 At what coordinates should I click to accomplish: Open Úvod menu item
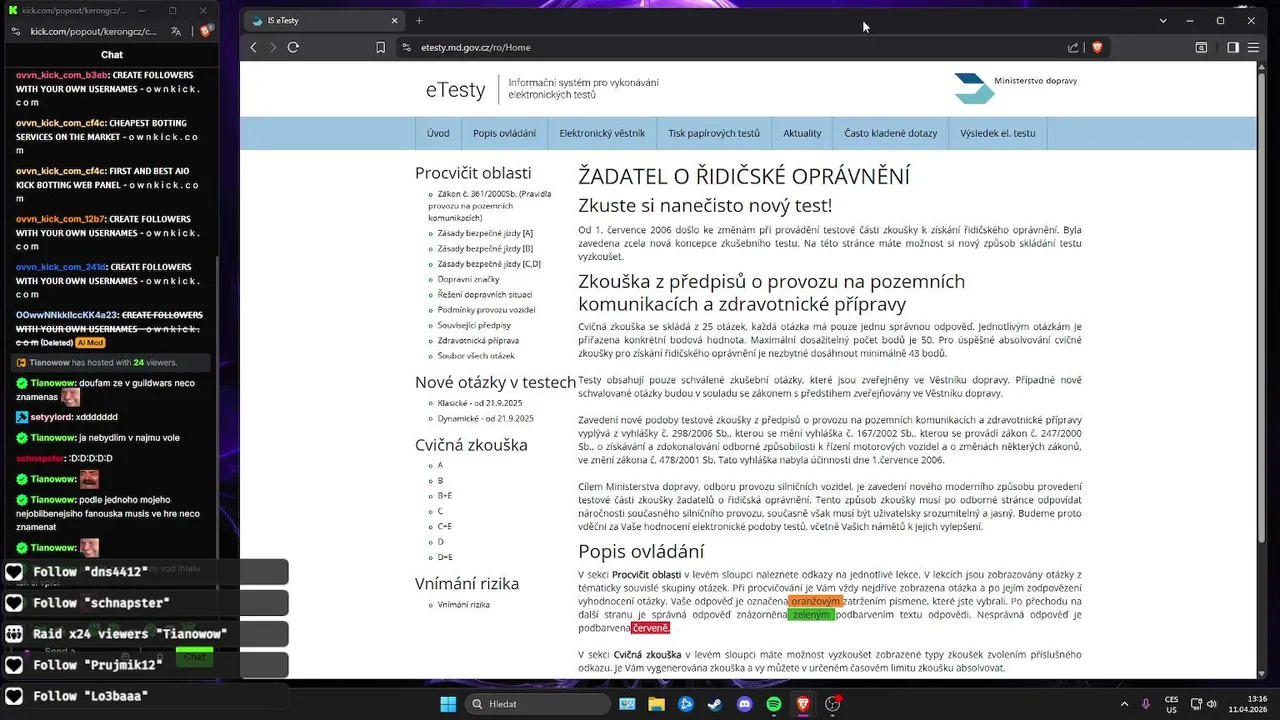(x=438, y=133)
